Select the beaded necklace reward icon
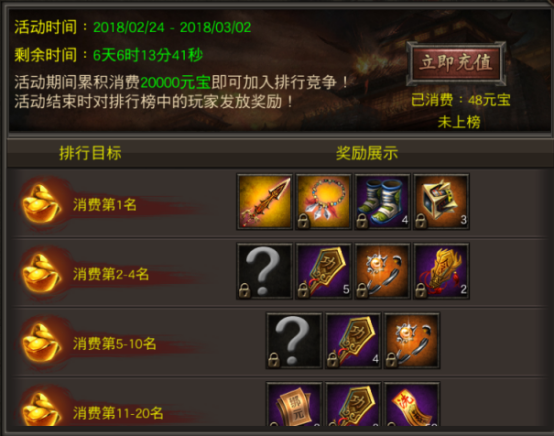This screenshot has width=554, height=436. tap(324, 202)
